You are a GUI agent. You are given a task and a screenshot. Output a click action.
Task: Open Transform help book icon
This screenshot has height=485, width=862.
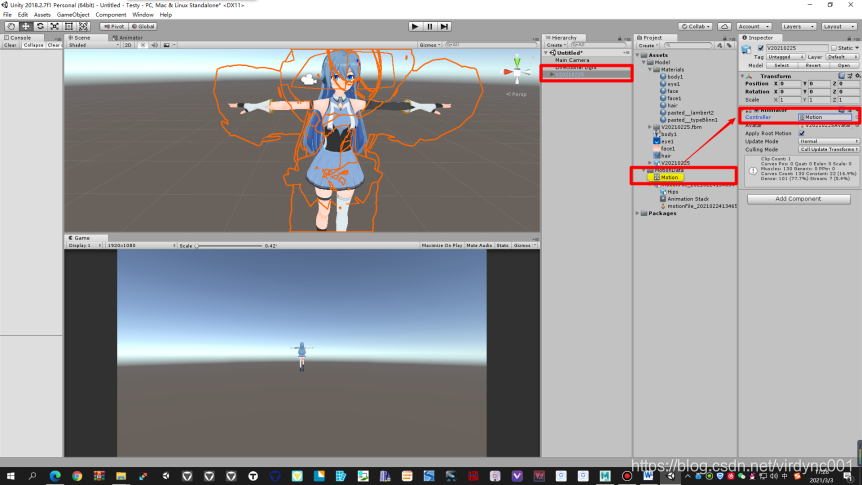(842, 76)
